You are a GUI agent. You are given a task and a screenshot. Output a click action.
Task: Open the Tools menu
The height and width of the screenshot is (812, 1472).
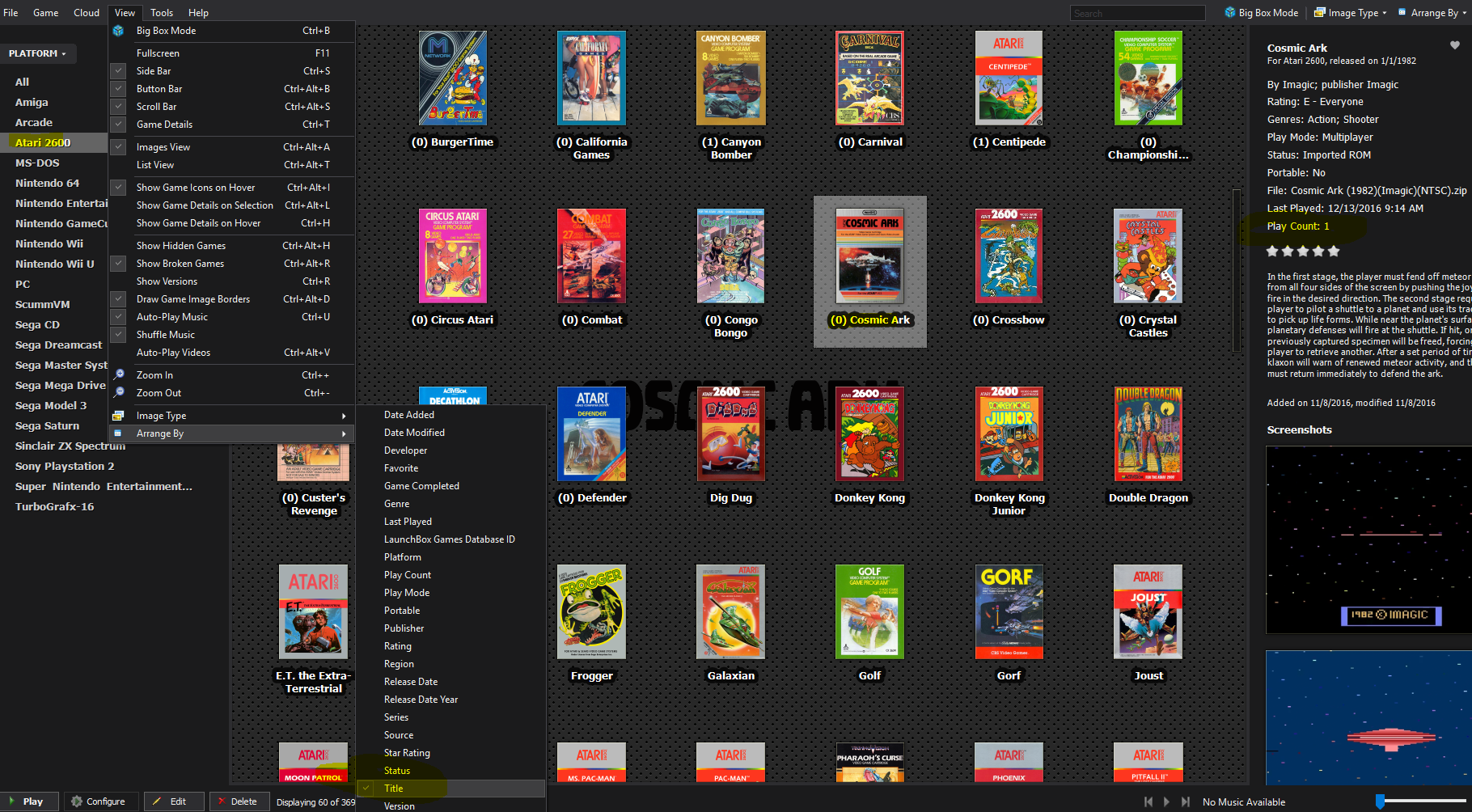[162, 12]
